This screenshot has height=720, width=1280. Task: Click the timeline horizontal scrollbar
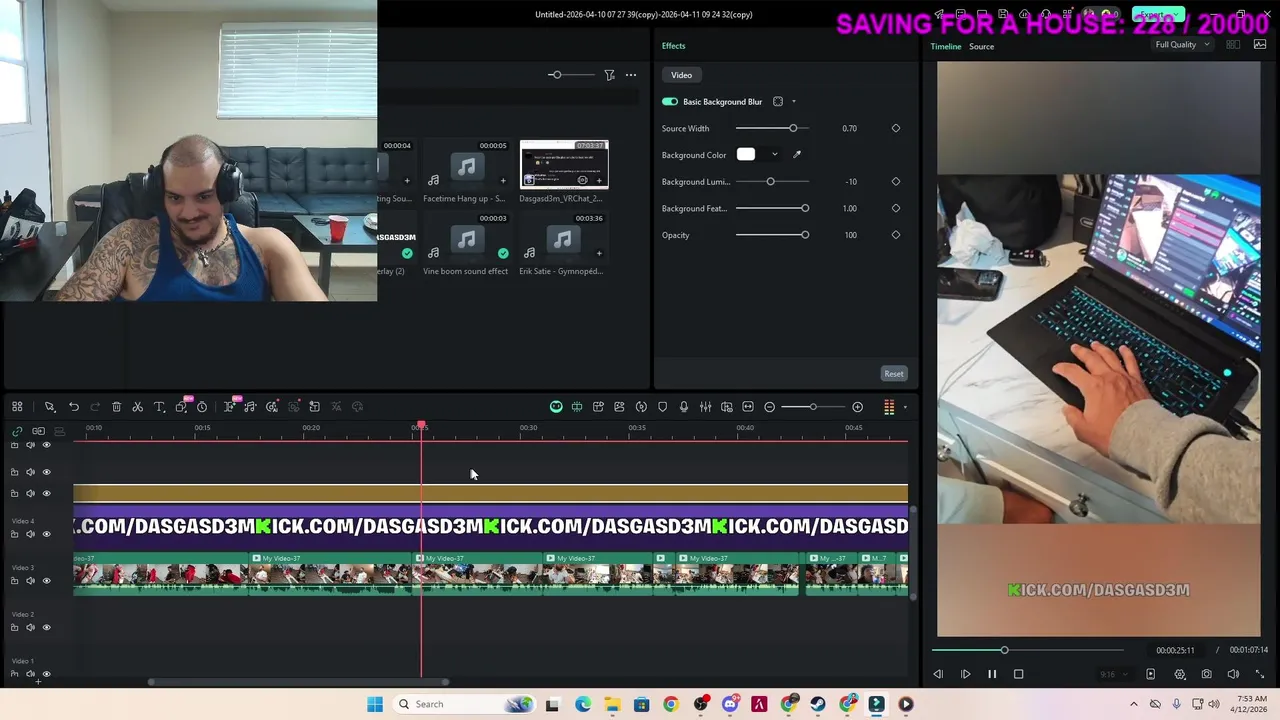(299, 682)
